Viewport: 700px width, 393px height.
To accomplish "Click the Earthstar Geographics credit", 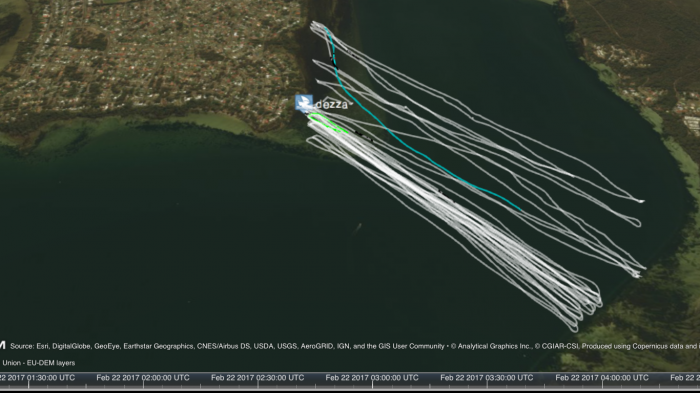I will click(x=158, y=346).
